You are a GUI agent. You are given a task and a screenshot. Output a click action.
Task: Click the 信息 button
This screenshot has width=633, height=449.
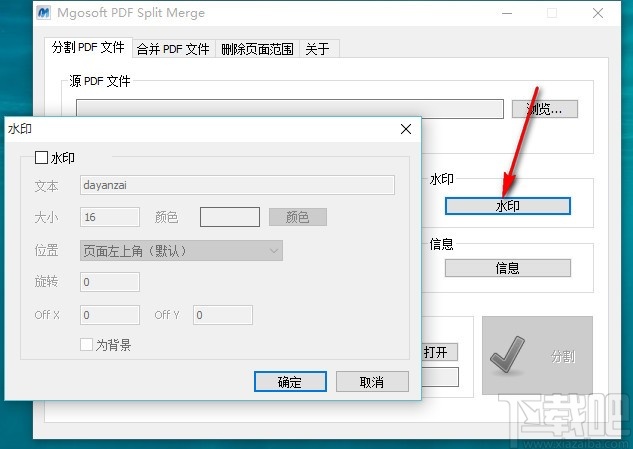coord(508,268)
